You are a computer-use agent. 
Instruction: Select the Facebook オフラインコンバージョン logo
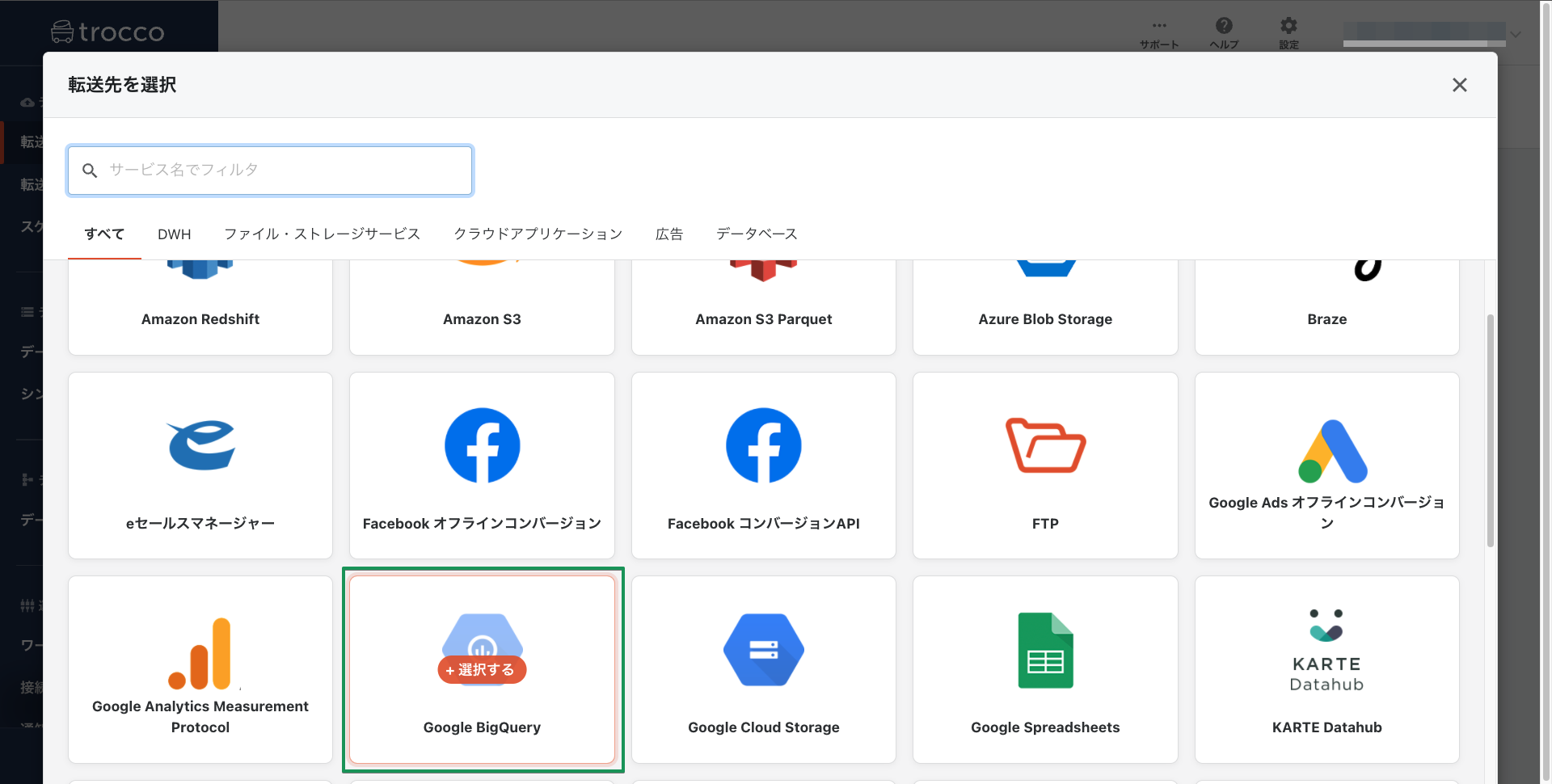coord(483,445)
